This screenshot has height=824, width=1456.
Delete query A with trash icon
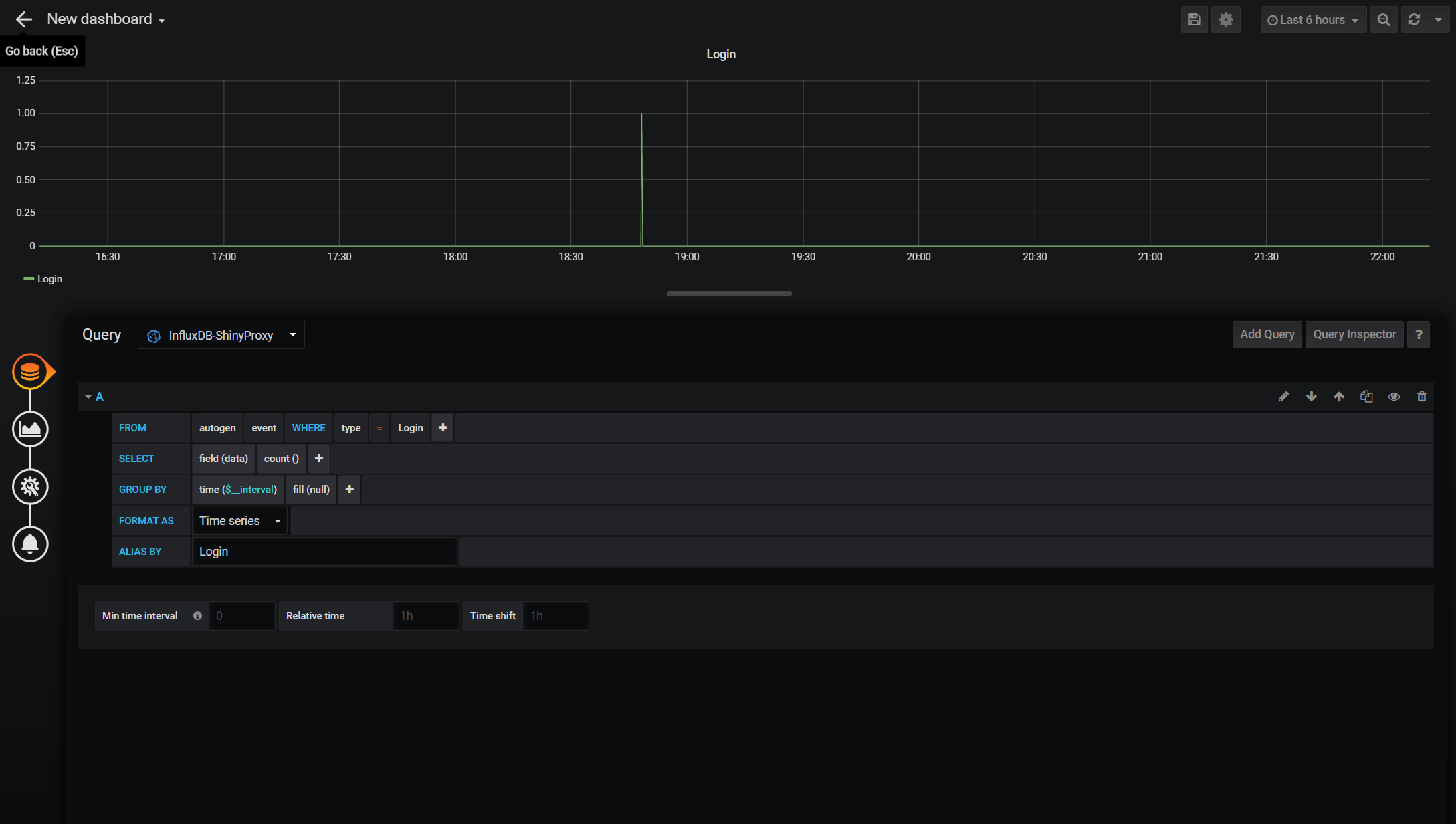pyautogui.click(x=1421, y=397)
